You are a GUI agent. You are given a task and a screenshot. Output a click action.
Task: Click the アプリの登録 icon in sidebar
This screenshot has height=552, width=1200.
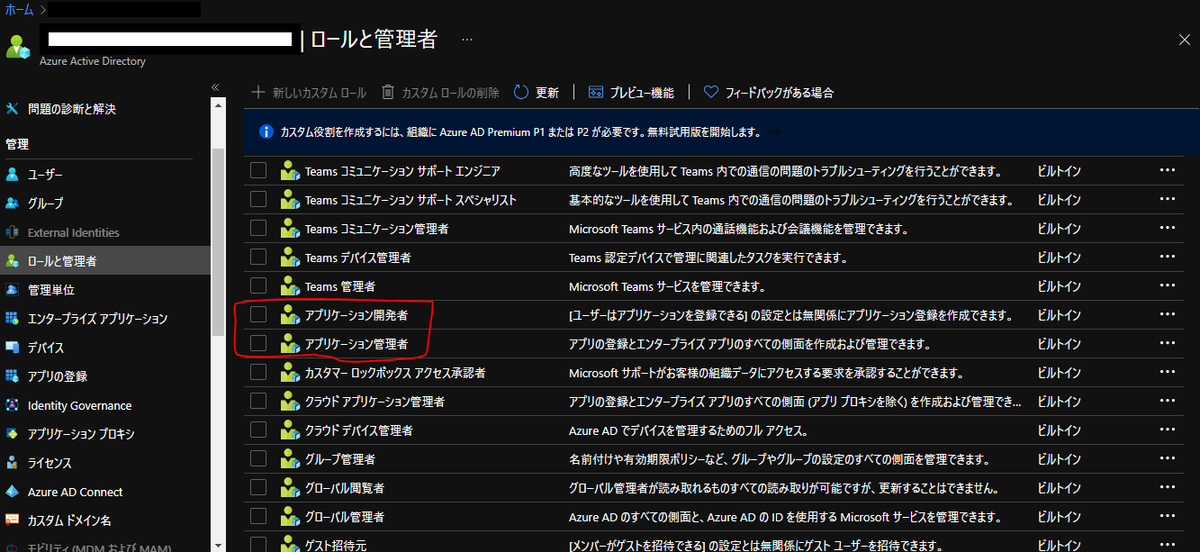(12, 376)
